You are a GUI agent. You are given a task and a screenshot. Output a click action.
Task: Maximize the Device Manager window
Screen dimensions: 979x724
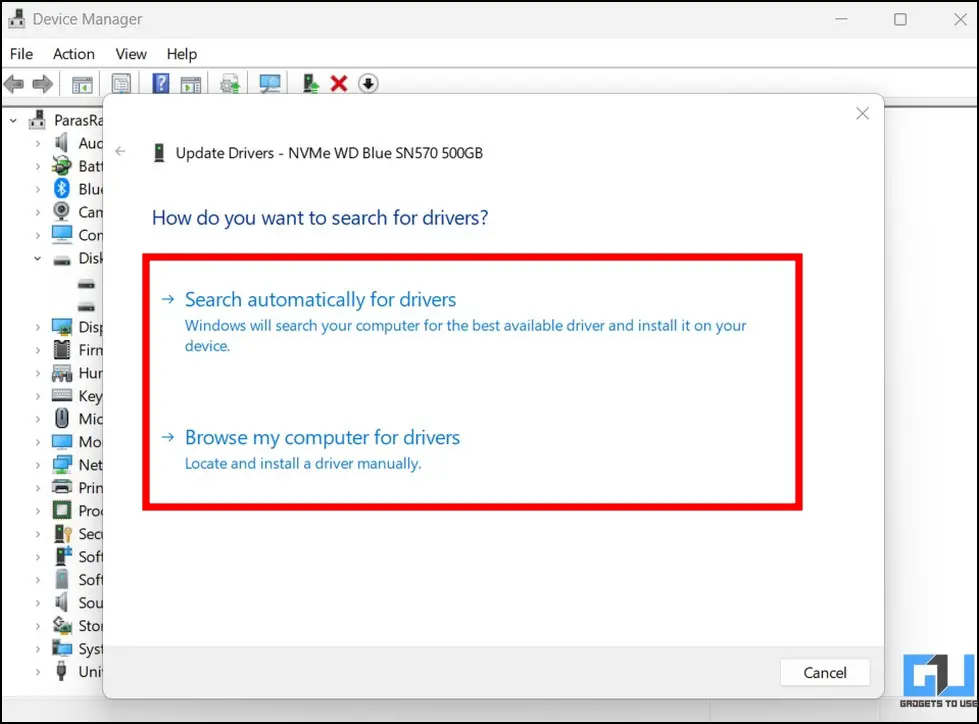pos(900,19)
